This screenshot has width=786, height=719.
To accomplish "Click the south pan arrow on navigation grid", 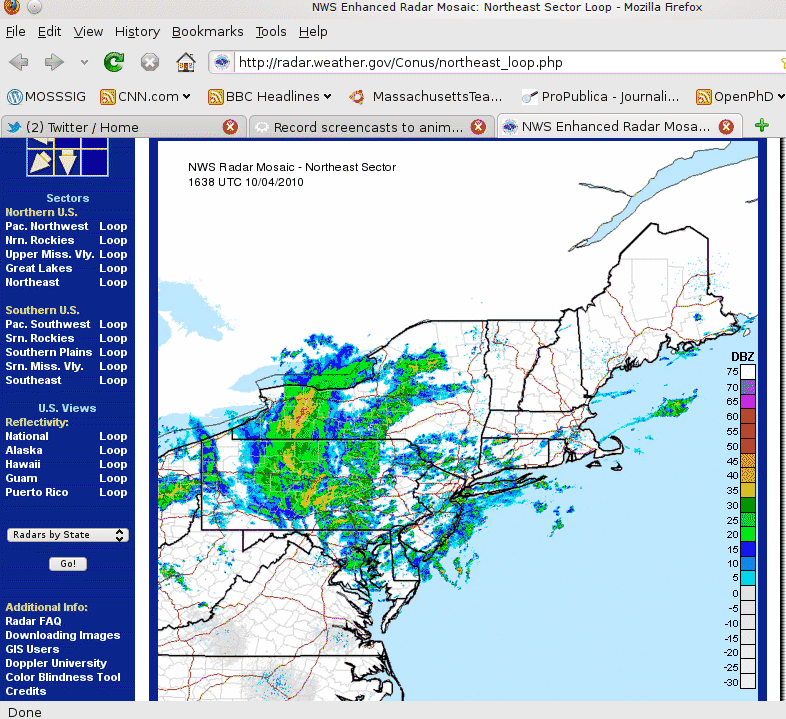I will point(67,162).
